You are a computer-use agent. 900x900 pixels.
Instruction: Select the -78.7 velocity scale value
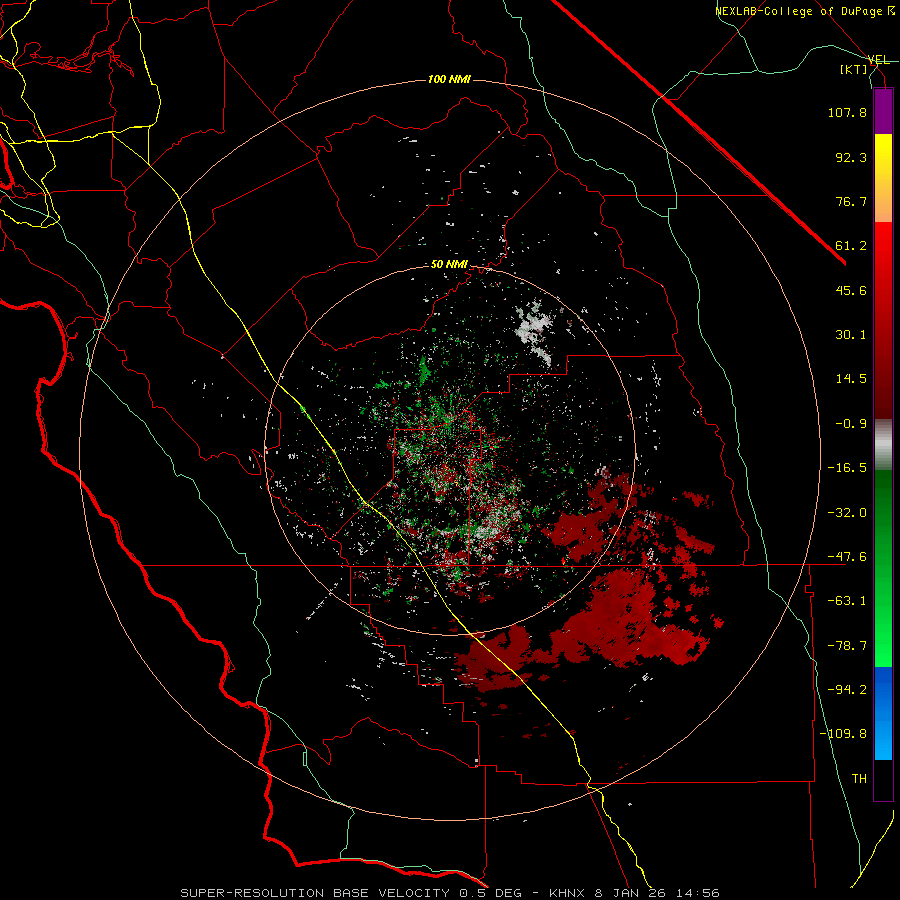click(847, 646)
